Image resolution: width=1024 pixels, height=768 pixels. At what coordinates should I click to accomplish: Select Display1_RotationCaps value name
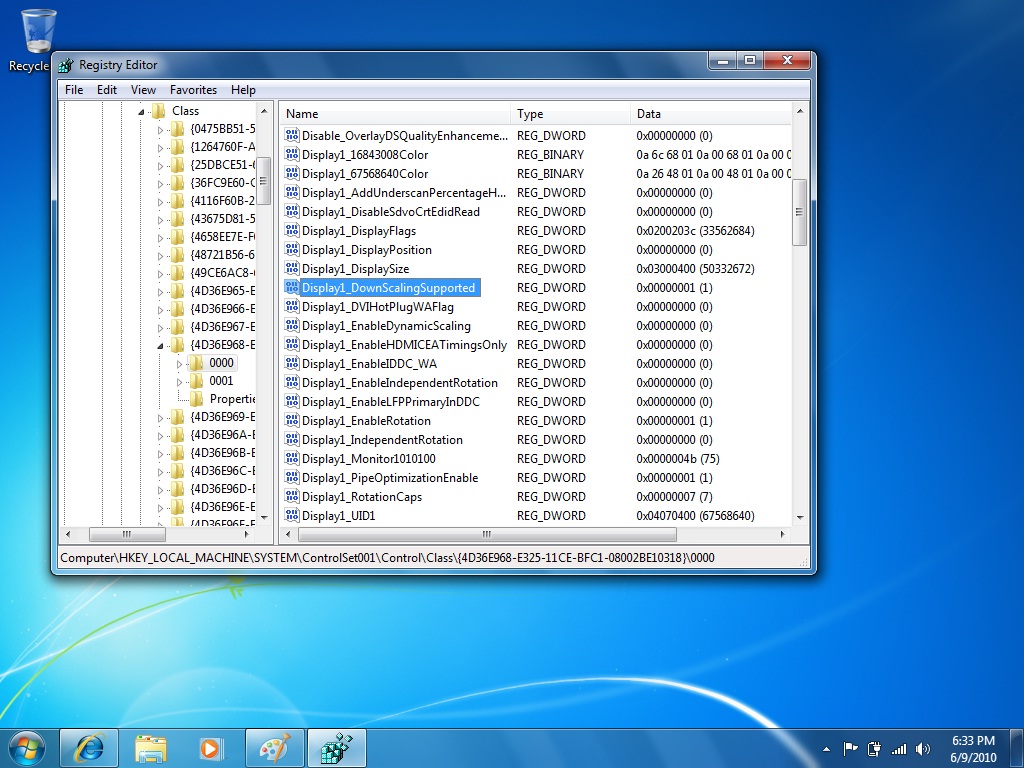(x=362, y=496)
